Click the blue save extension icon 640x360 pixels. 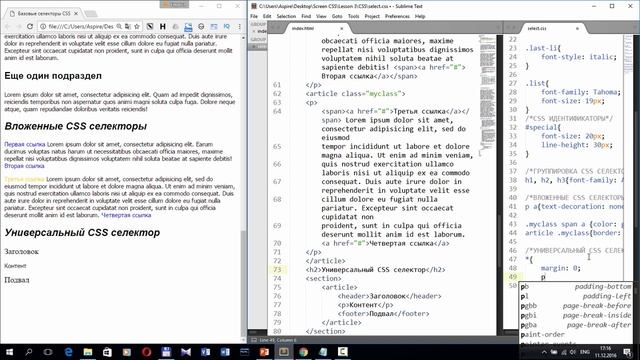click(x=188, y=27)
